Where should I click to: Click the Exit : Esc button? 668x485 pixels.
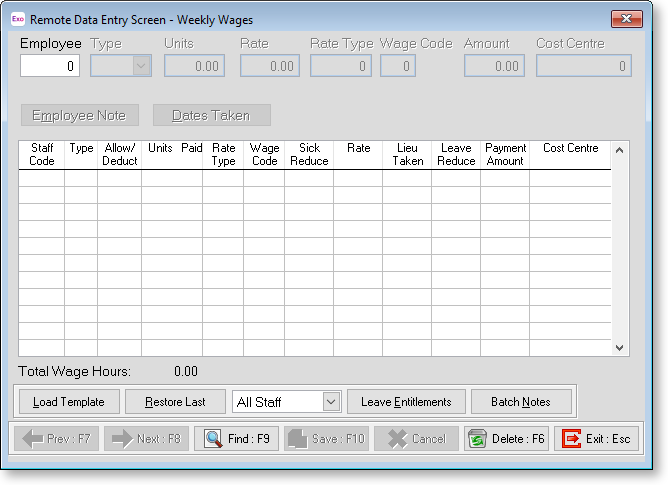[x=596, y=439]
